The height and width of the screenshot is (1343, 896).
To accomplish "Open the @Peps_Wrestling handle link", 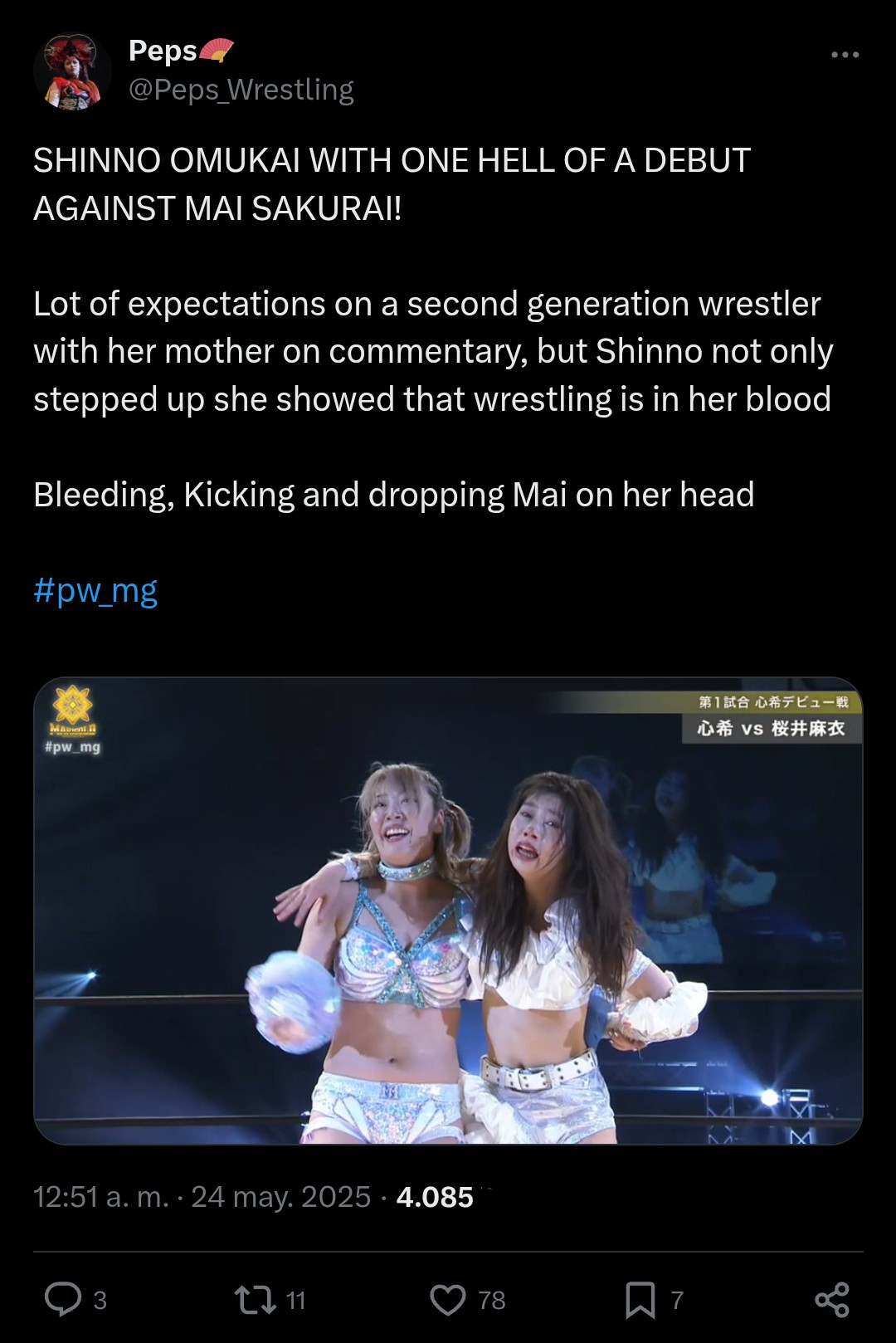I will 241,89.
